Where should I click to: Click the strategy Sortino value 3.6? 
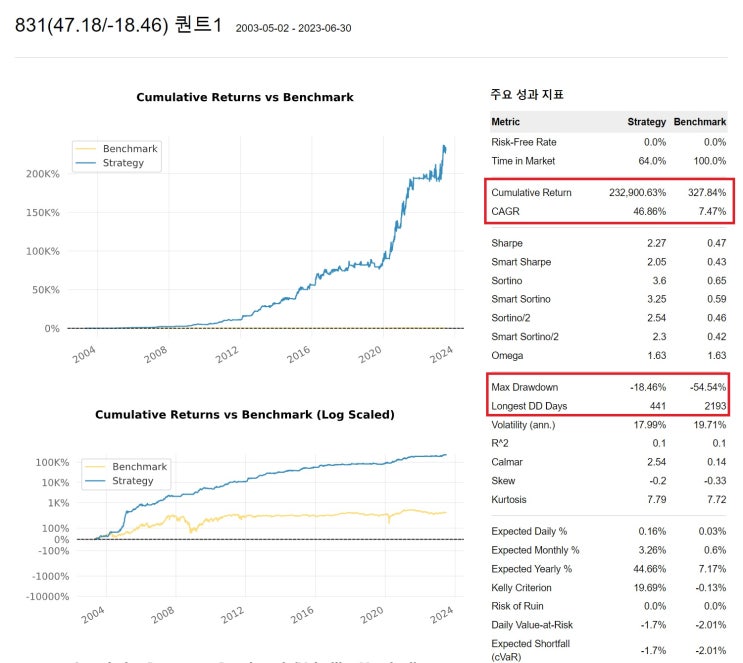pyautogui.click(x=659, y=281)
